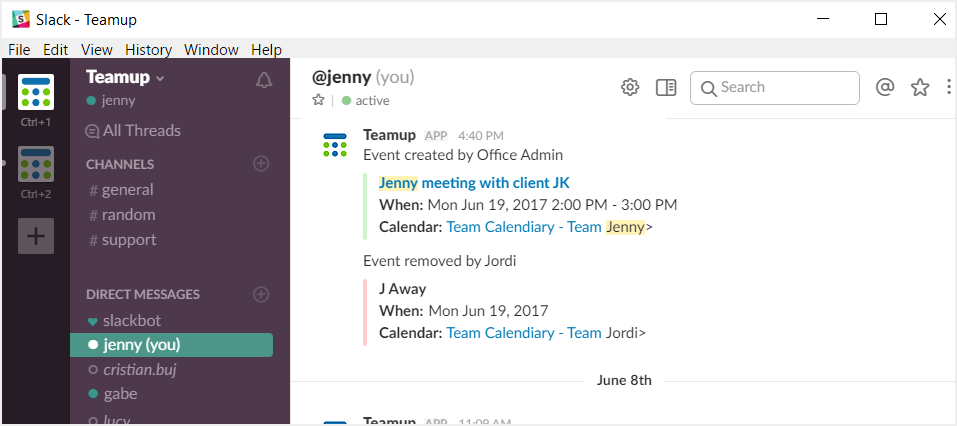Show mentions with the @ icon
957x426 pixels.
(885, 87)
